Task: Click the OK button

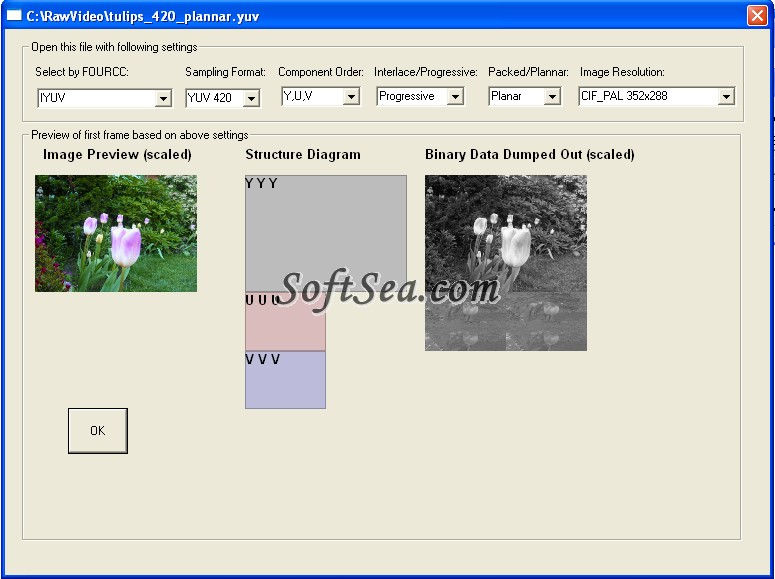Action: click(98, 431)
